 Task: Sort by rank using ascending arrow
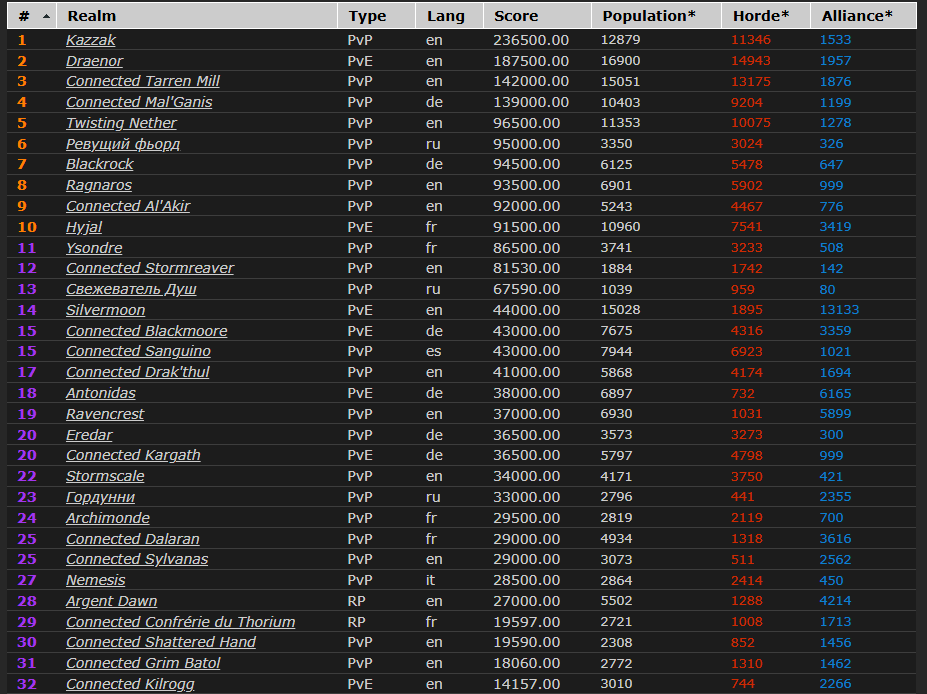pos(46,17)
